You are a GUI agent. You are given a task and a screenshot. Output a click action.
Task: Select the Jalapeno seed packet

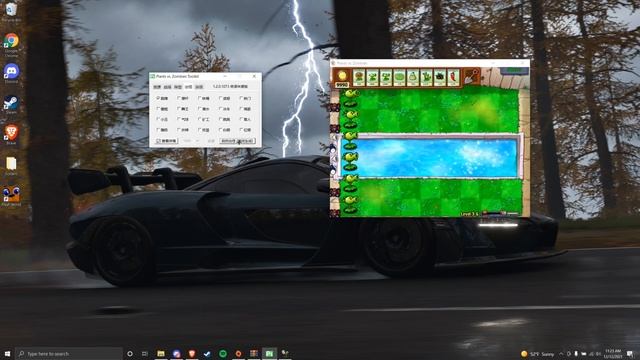point(453,77)
